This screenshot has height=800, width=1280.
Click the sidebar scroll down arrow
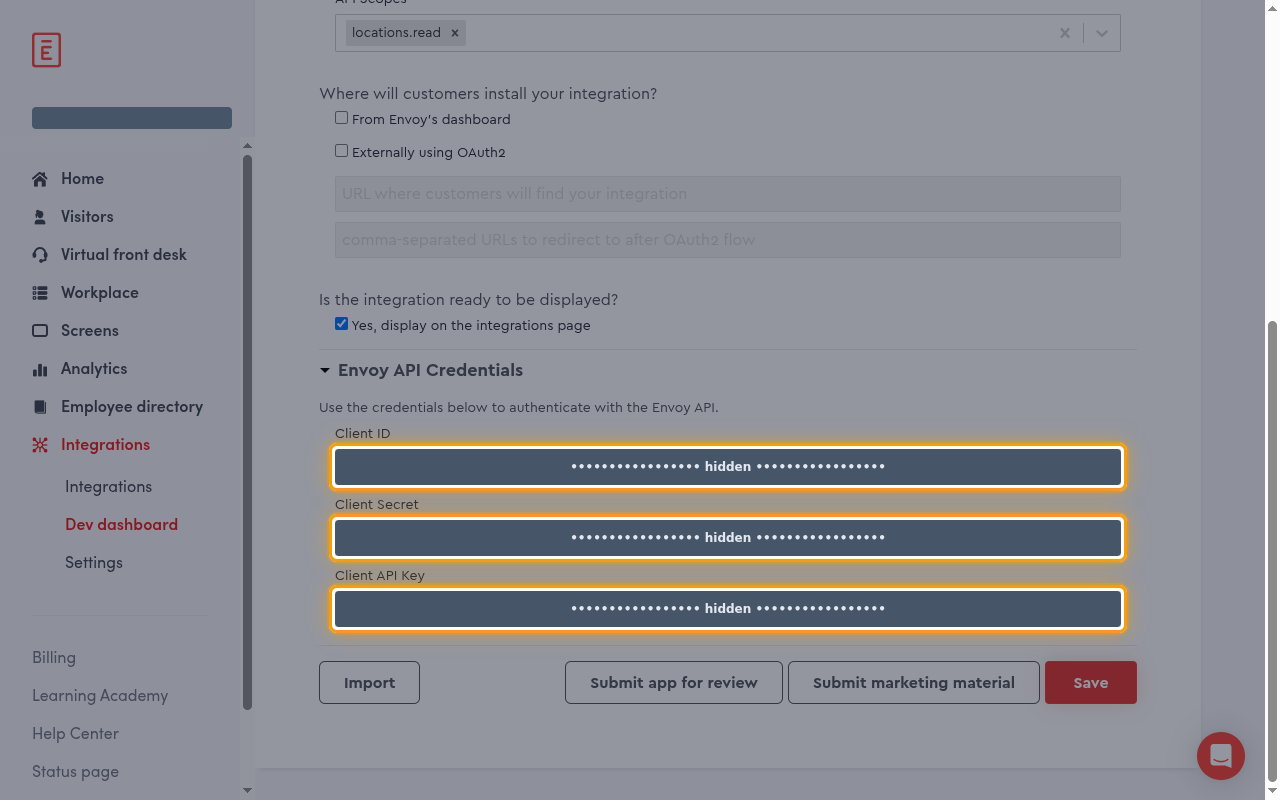247,791
